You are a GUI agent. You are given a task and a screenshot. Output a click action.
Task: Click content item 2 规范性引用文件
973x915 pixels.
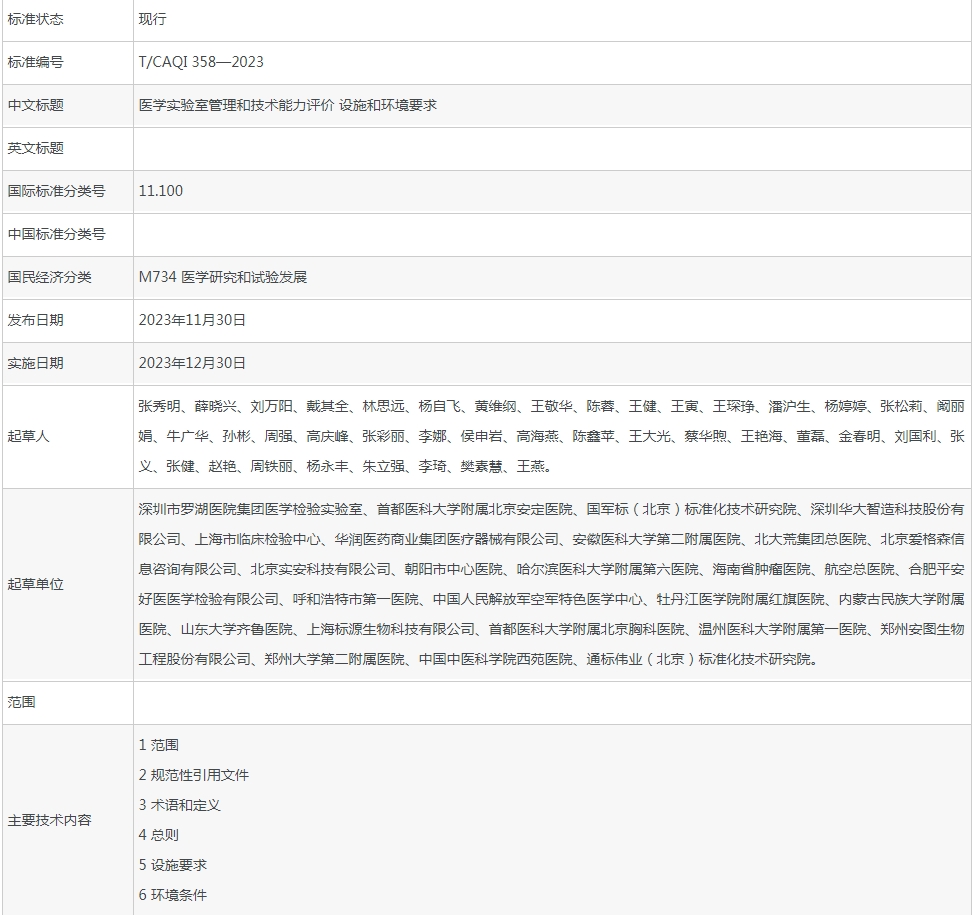tap(194, 775)
